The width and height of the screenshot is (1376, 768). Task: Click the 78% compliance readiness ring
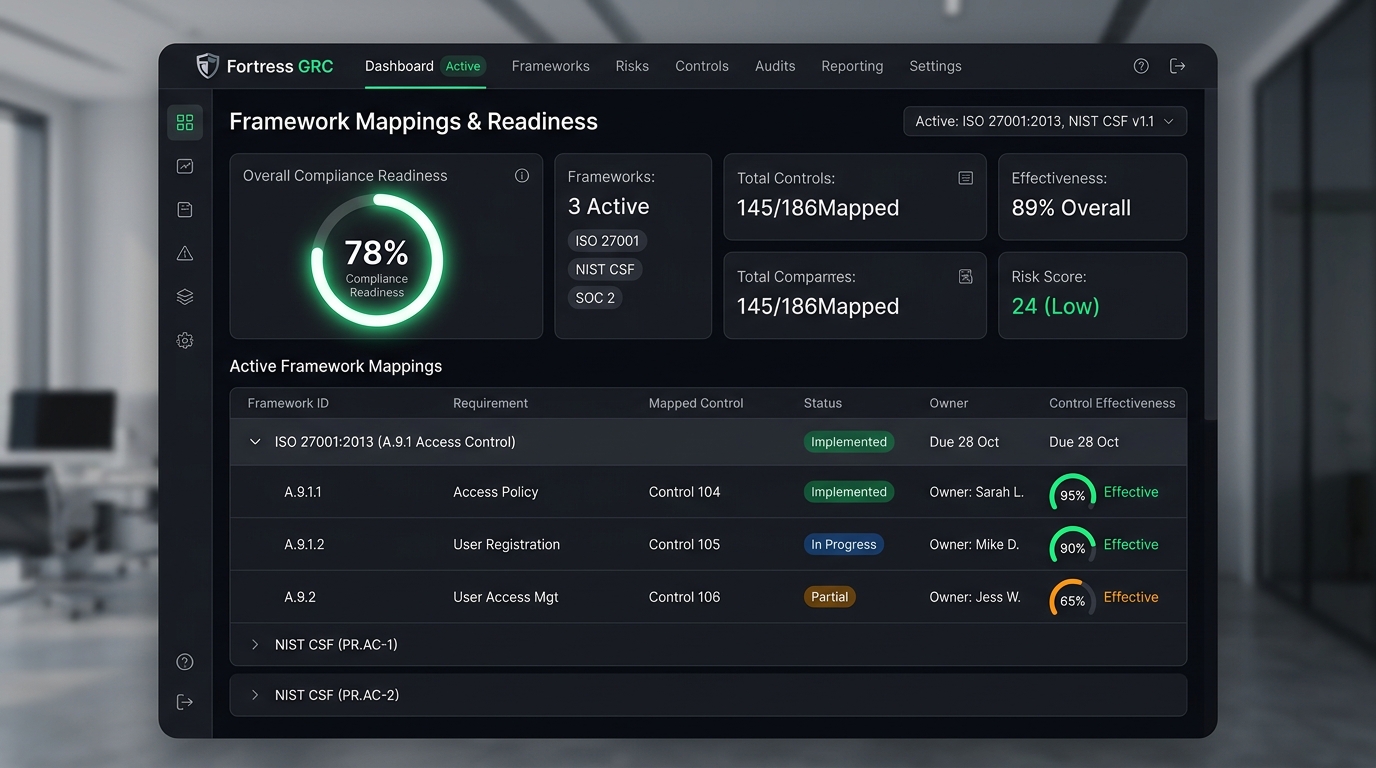[x=377, y=260]
